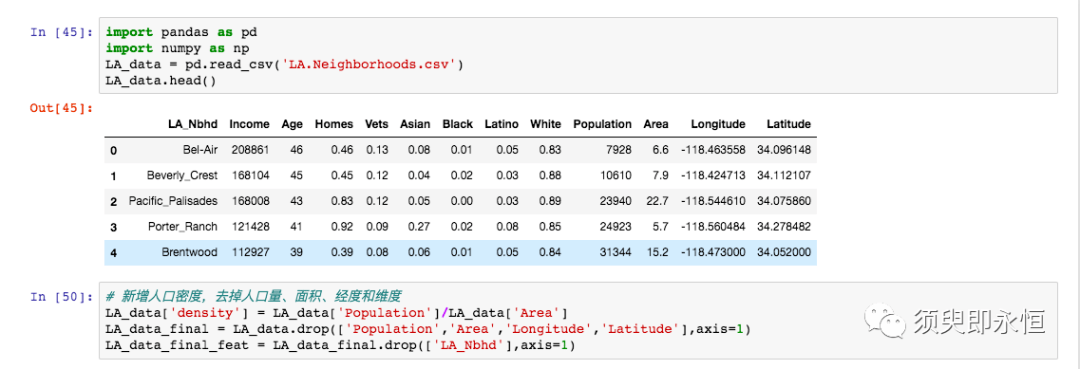Click longitude value -118.560484
Viewport: 1080px width, 369px height.
[x=713, y=226]
